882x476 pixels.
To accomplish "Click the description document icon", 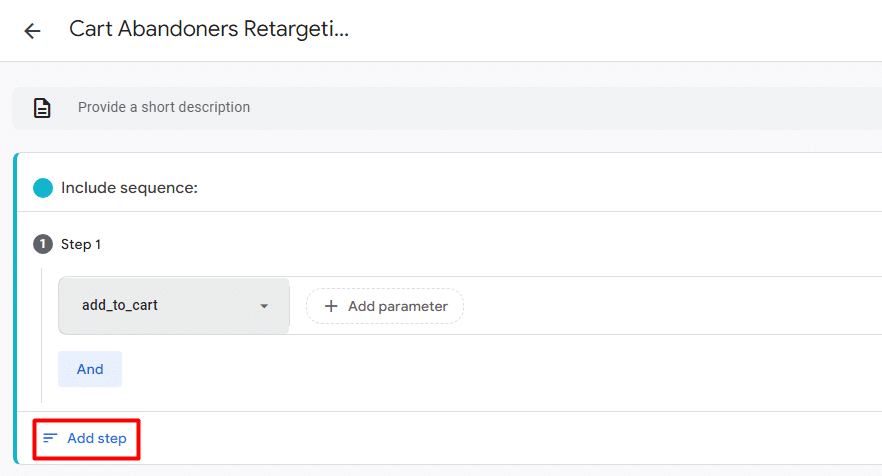I will coord(42,108).
